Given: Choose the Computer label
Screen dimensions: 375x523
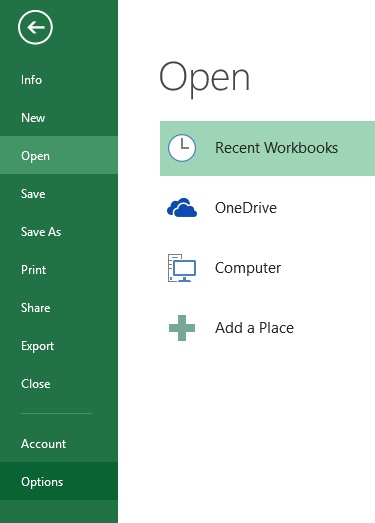Looking at the screenshot, I should [x=248, y=268].
